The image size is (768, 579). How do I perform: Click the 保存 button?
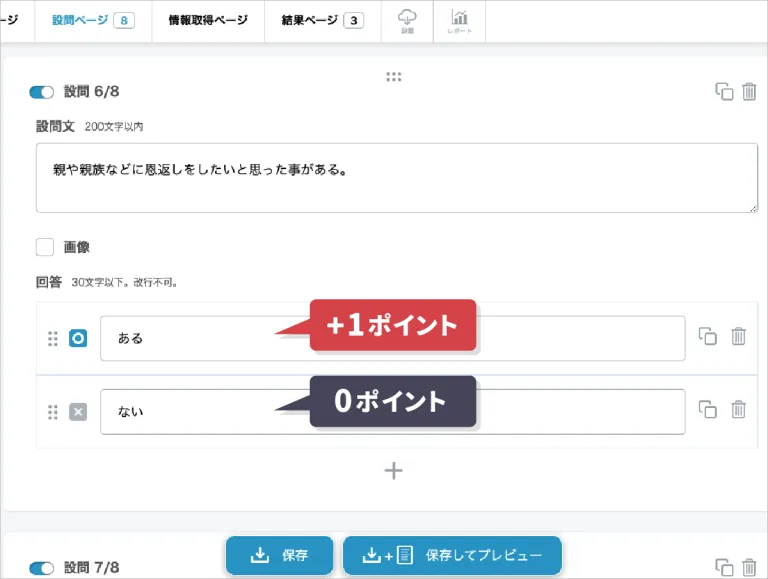[x=280, y=555]
